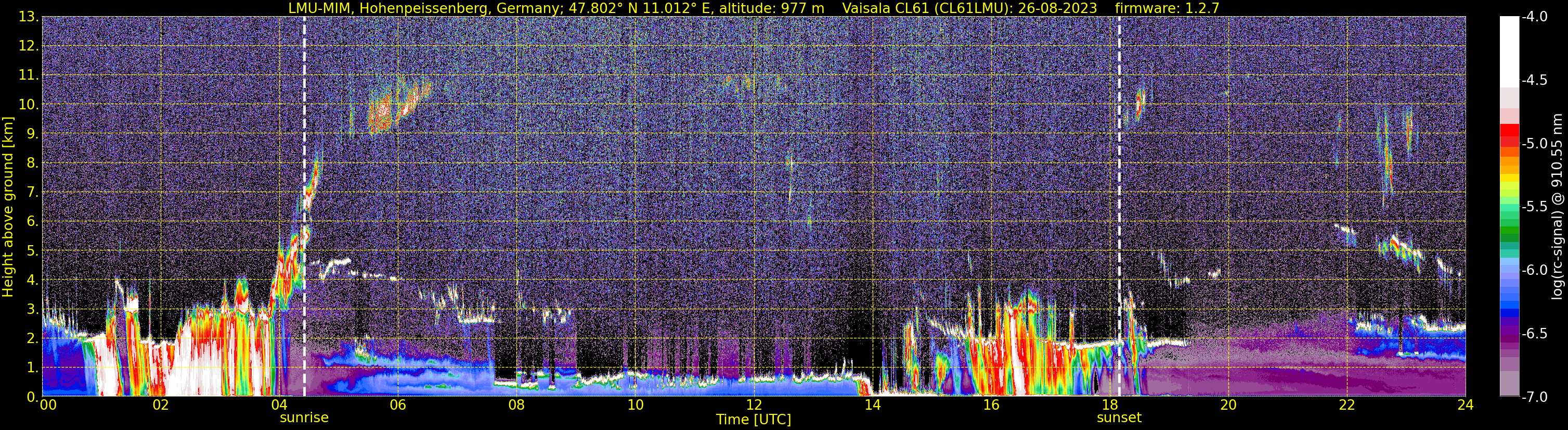Click the '08' time tick label
Screen dimensions: 1568x430
pos(516,405)
